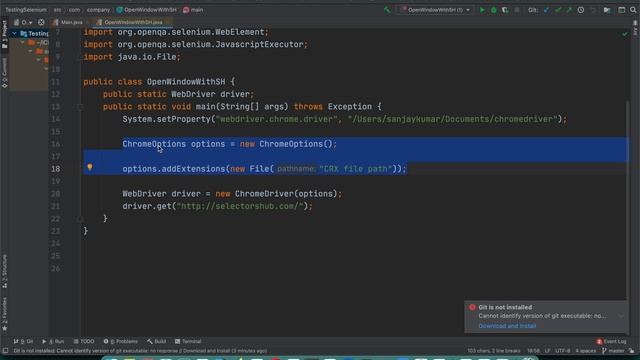
Task: Click the Git update project blue arrow
Action: point(547,10)
